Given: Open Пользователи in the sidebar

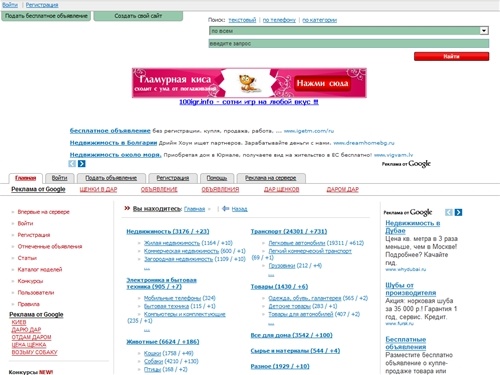Looking at the screenshot, I should click(36, 293).
